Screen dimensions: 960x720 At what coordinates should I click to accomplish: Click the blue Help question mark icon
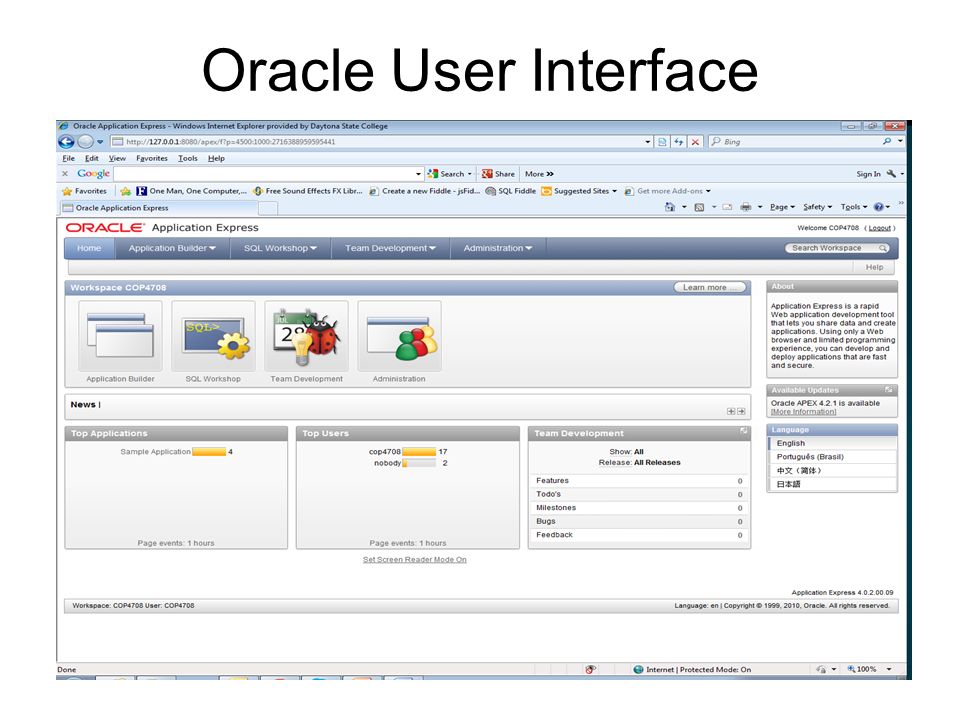point(879,207)
